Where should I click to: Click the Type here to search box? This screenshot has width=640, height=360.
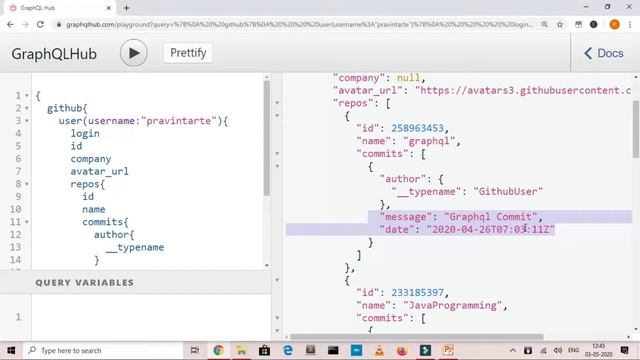tap(104, 351)
